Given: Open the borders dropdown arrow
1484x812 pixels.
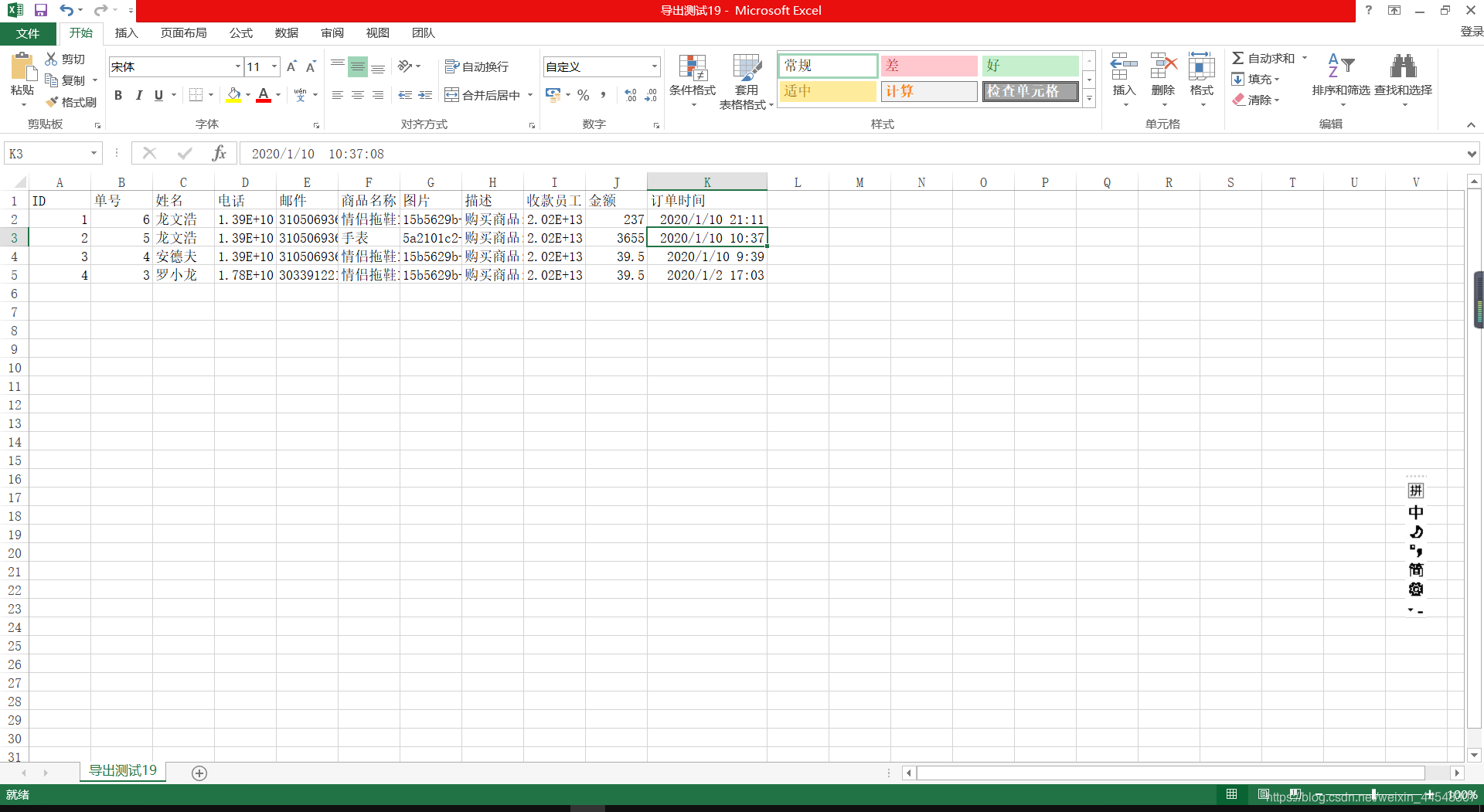Looking at the screenshot, I should point(210,95).
